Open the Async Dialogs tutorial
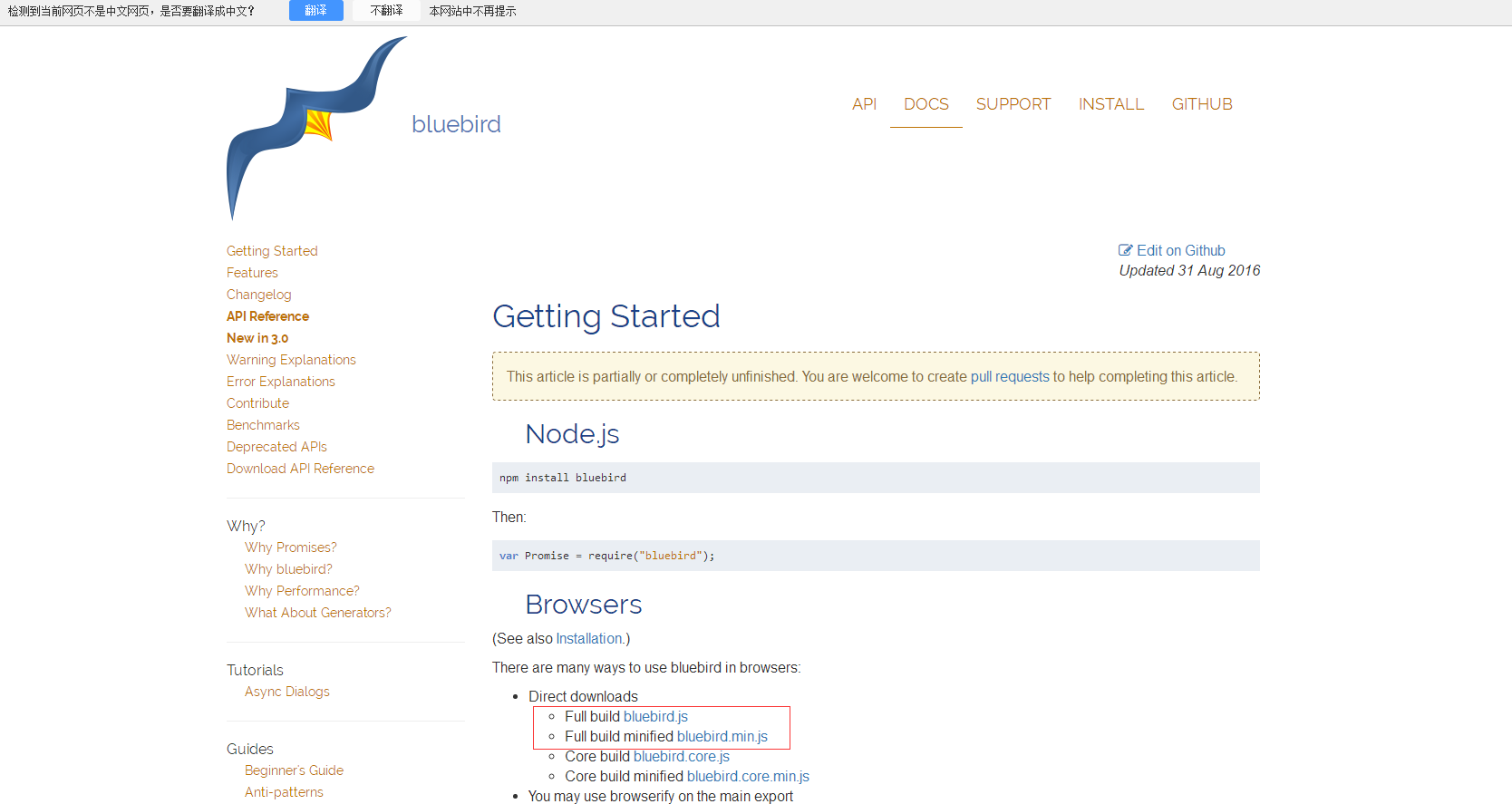This screenshot has height=804, width=1512. (287, 692)
